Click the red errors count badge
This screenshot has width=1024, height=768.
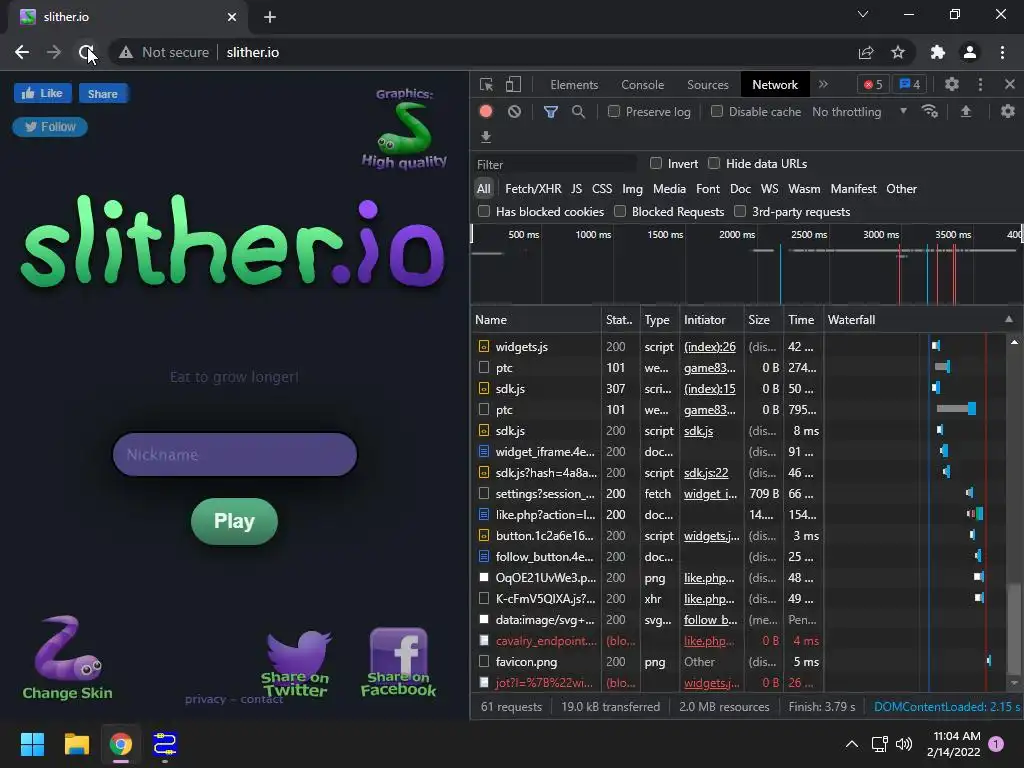(x=873, y=84)
